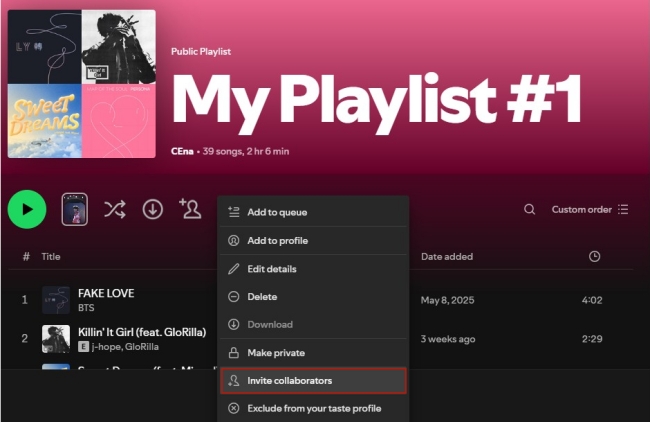Screen dimensions: 650x422
Task: Open GloRilla artist link
Action: coord(142,347)
